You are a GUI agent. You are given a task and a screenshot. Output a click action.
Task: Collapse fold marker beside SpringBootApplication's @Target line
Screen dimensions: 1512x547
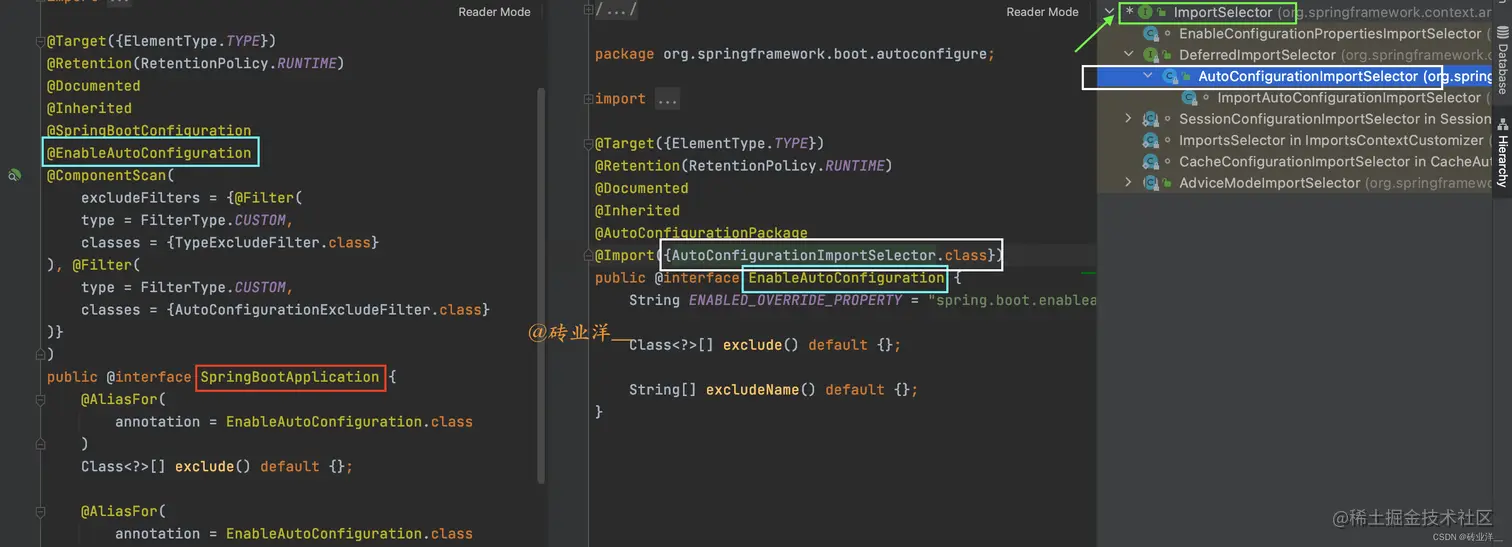pos(41,41)
